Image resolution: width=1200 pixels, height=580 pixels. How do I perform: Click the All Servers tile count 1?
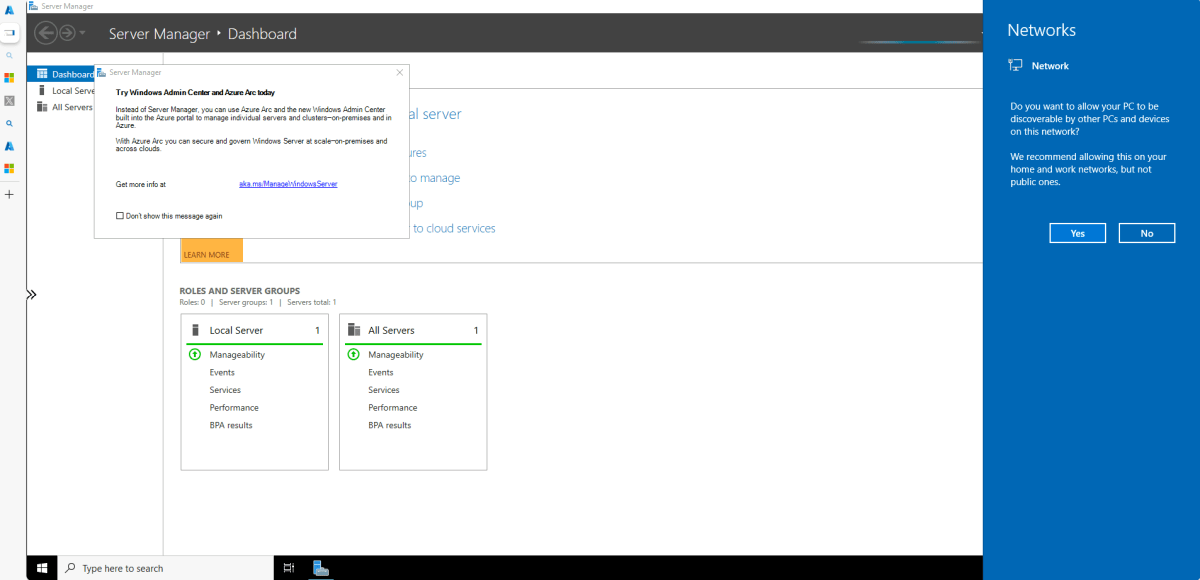476,330
